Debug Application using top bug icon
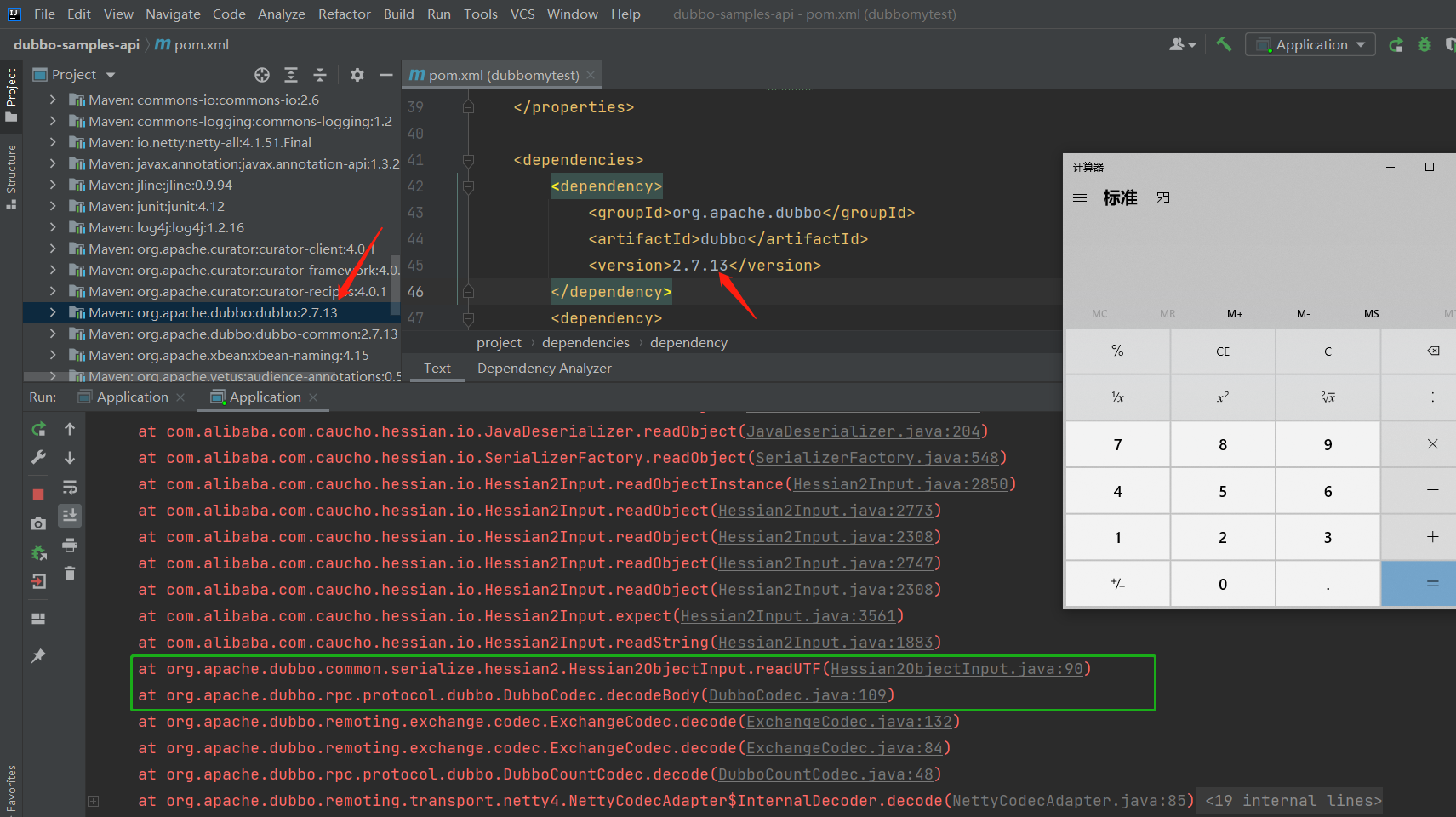The width and height of the screenshot is (1456, 817). [1425, 44]
